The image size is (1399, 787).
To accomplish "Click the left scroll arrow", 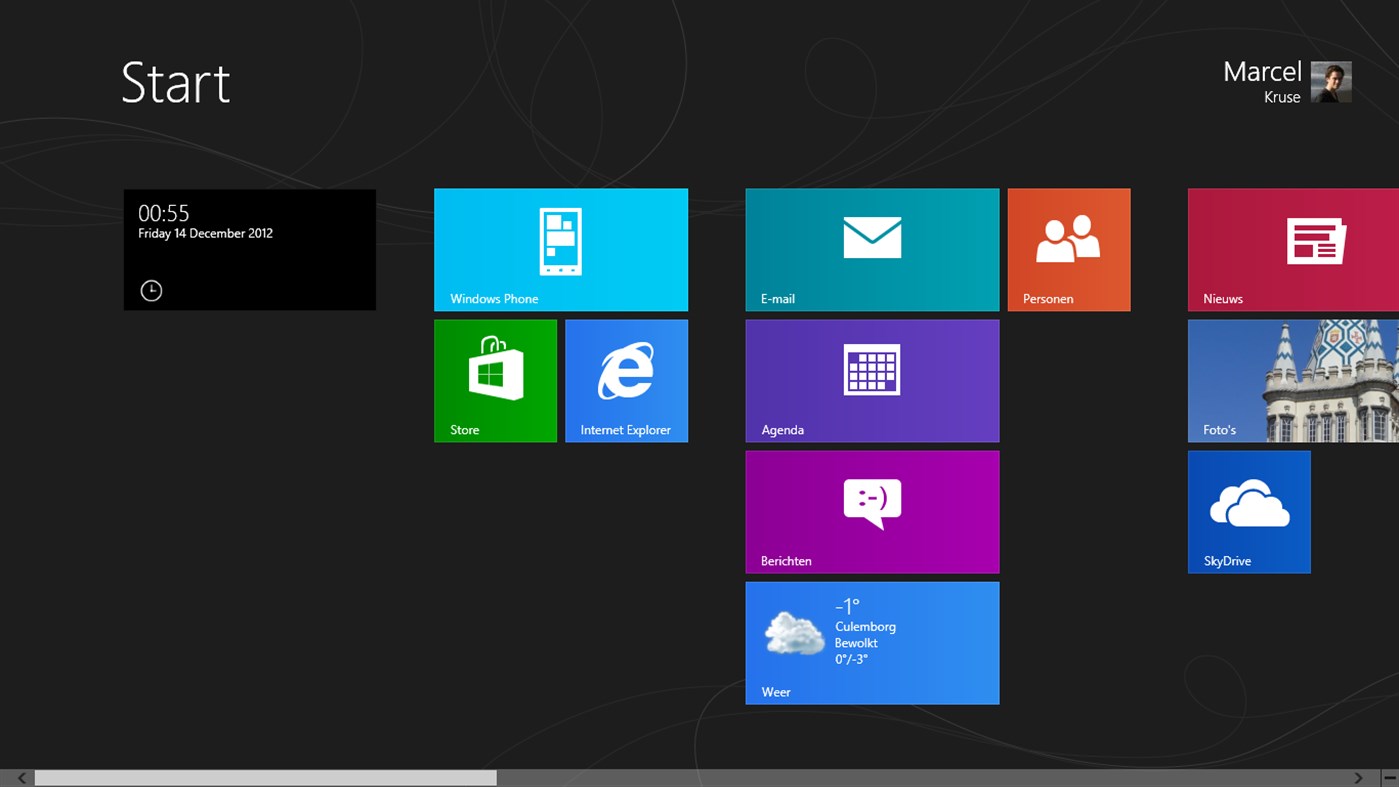I will click(19, 777).
